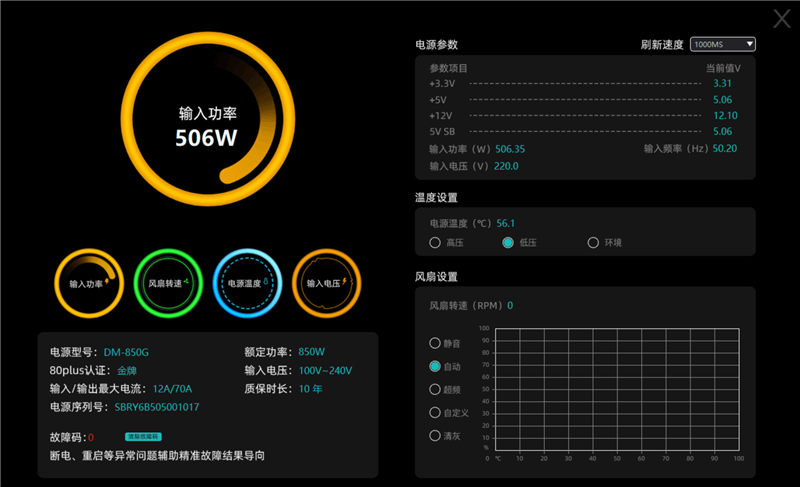
Task: Click the input power value 506.35
Action: click(x=510, y=149)
